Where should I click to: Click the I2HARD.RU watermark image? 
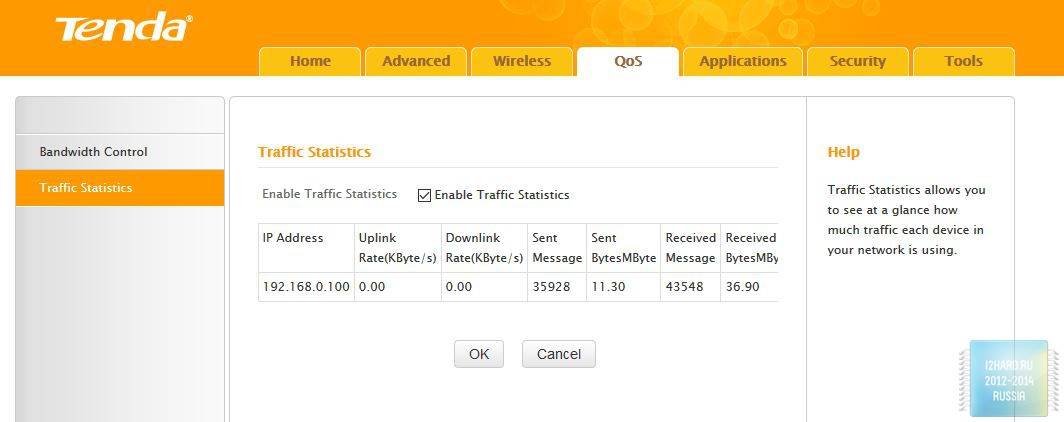[1007, 377]
